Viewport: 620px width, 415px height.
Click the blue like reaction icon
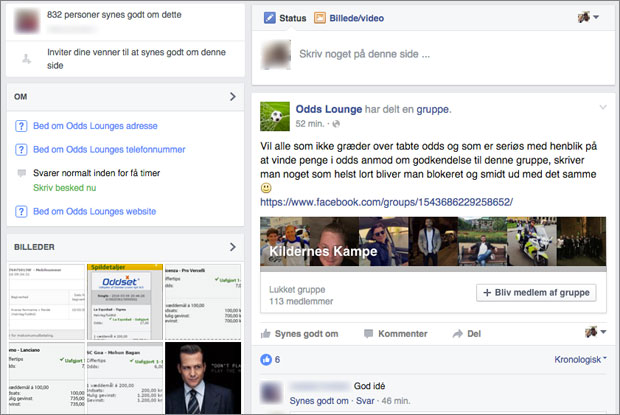pyautogui.click(x=266, y=359)
